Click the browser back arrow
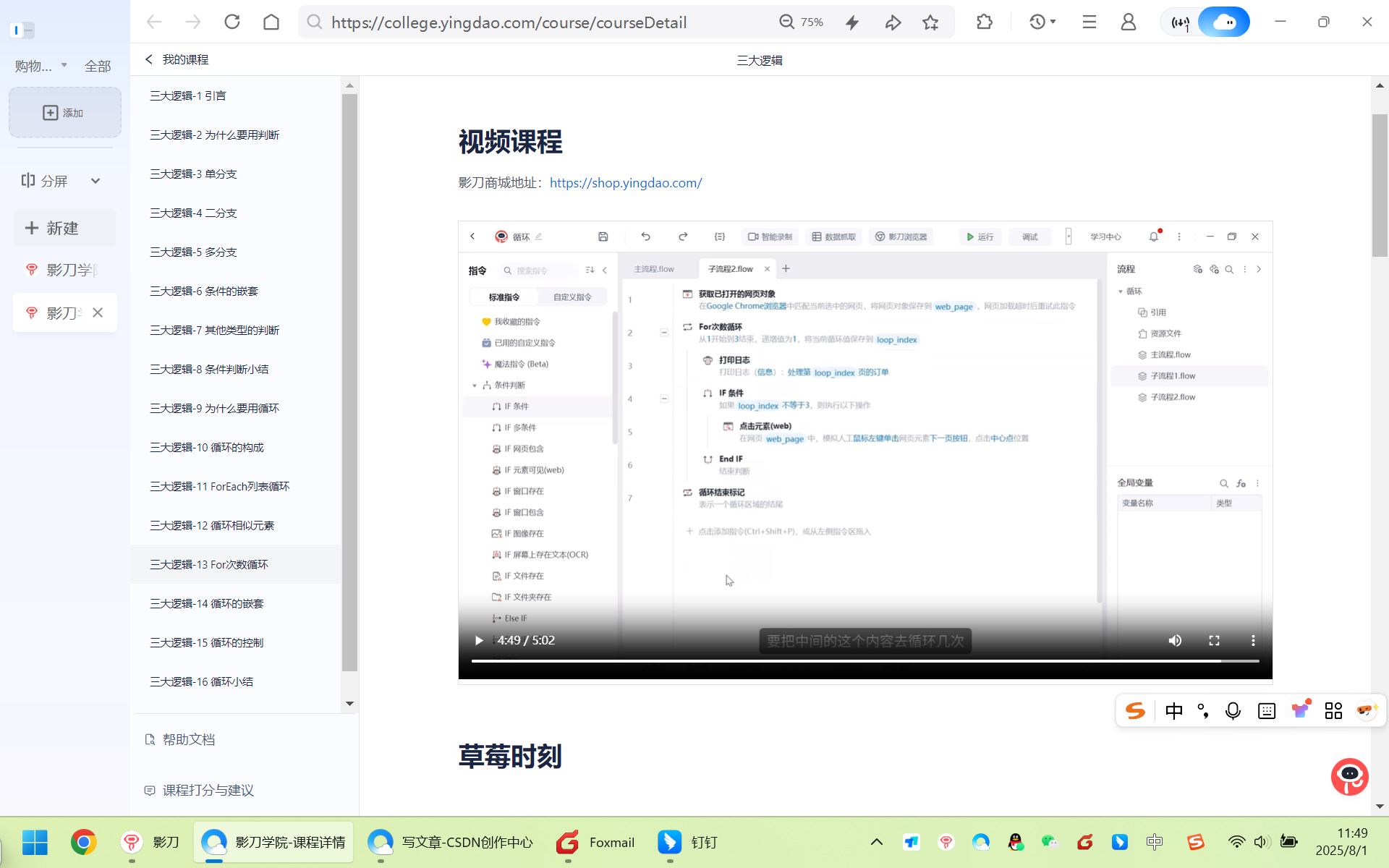The image size is (1389, 868). (x=154, y=22)
